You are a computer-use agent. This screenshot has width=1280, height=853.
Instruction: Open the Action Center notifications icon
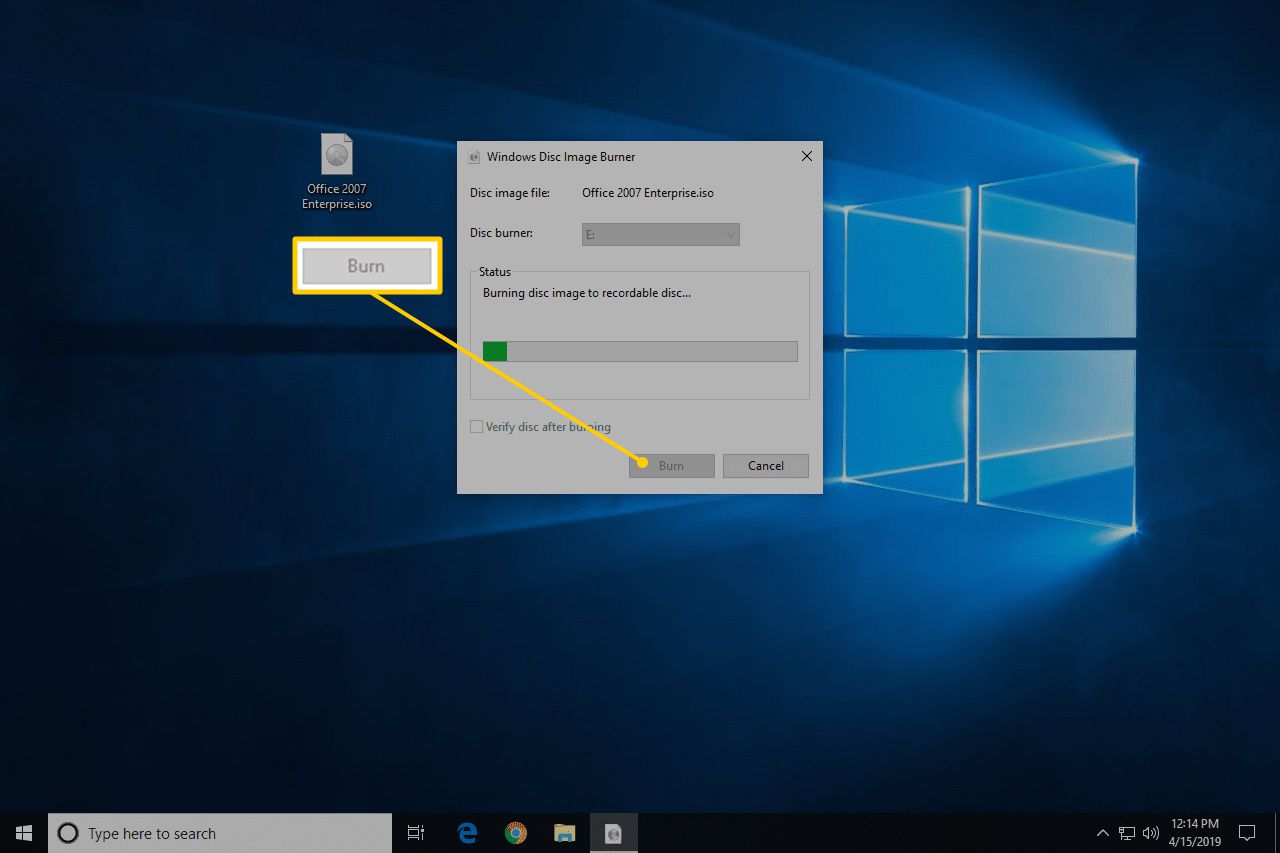pyautogui.click(x=1247, y=833)
